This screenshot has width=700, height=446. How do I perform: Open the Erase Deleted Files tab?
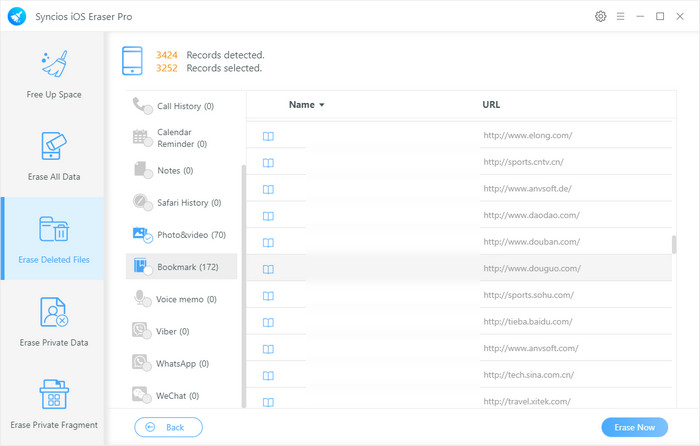tap(53, 239)
